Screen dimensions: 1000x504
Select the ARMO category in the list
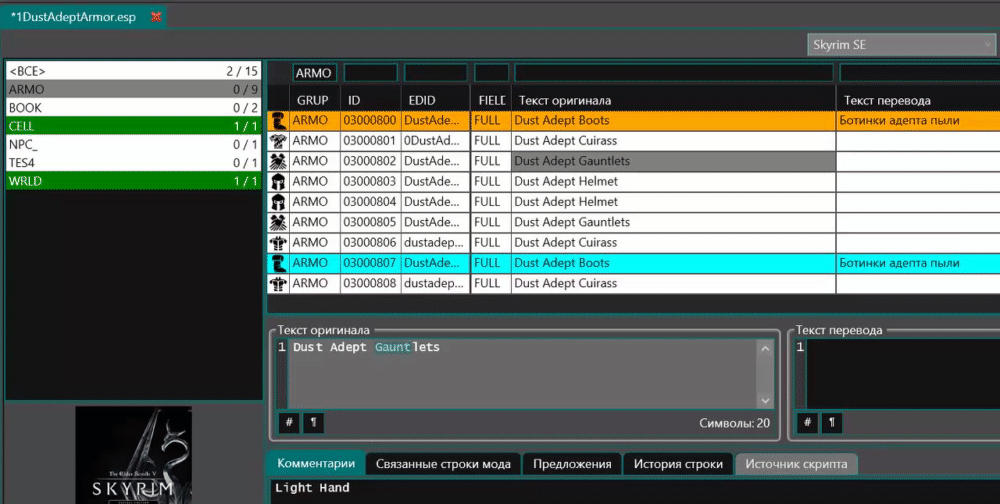click(133, 89)
